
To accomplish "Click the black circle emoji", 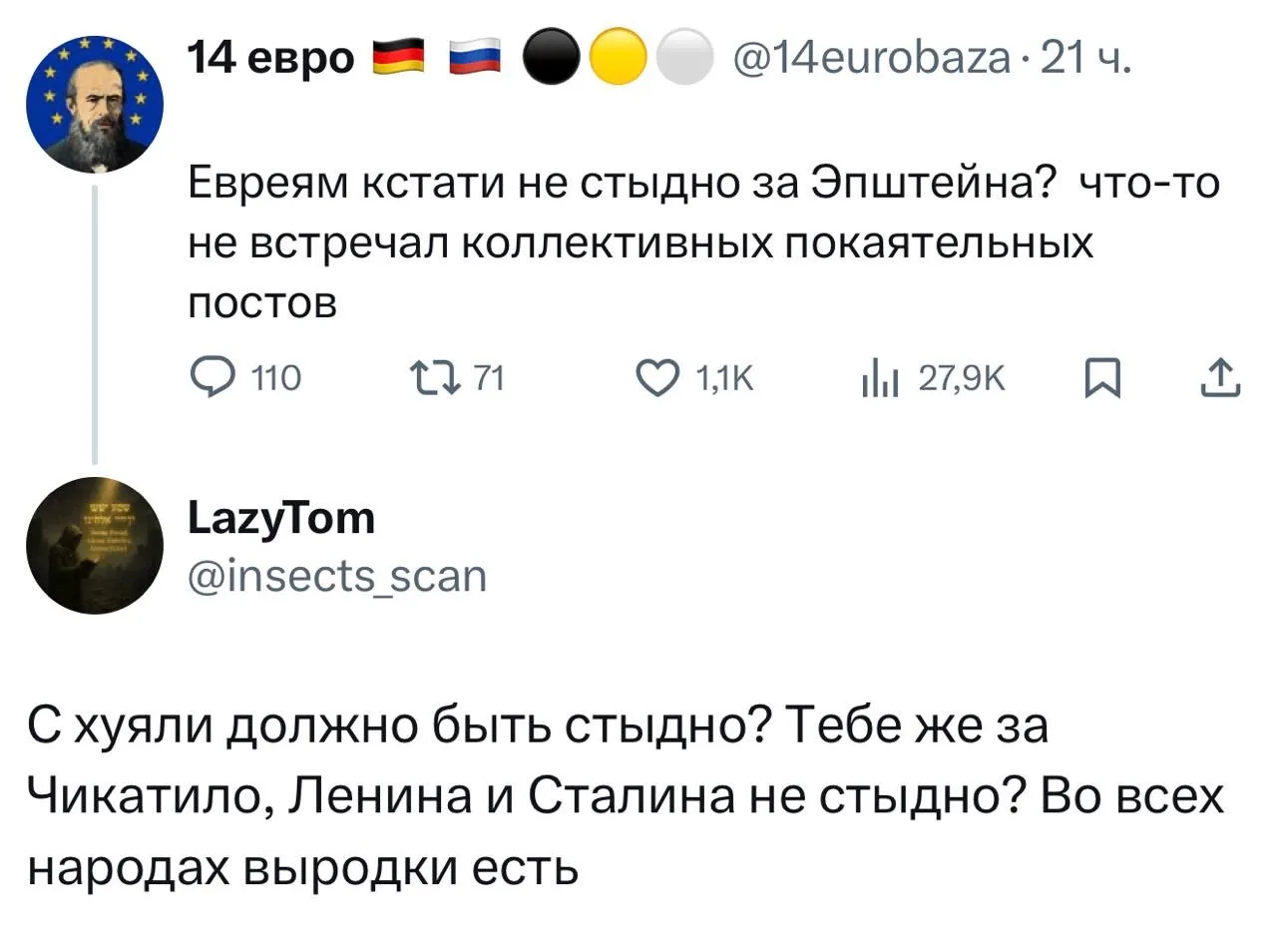I will coord(550,58).
